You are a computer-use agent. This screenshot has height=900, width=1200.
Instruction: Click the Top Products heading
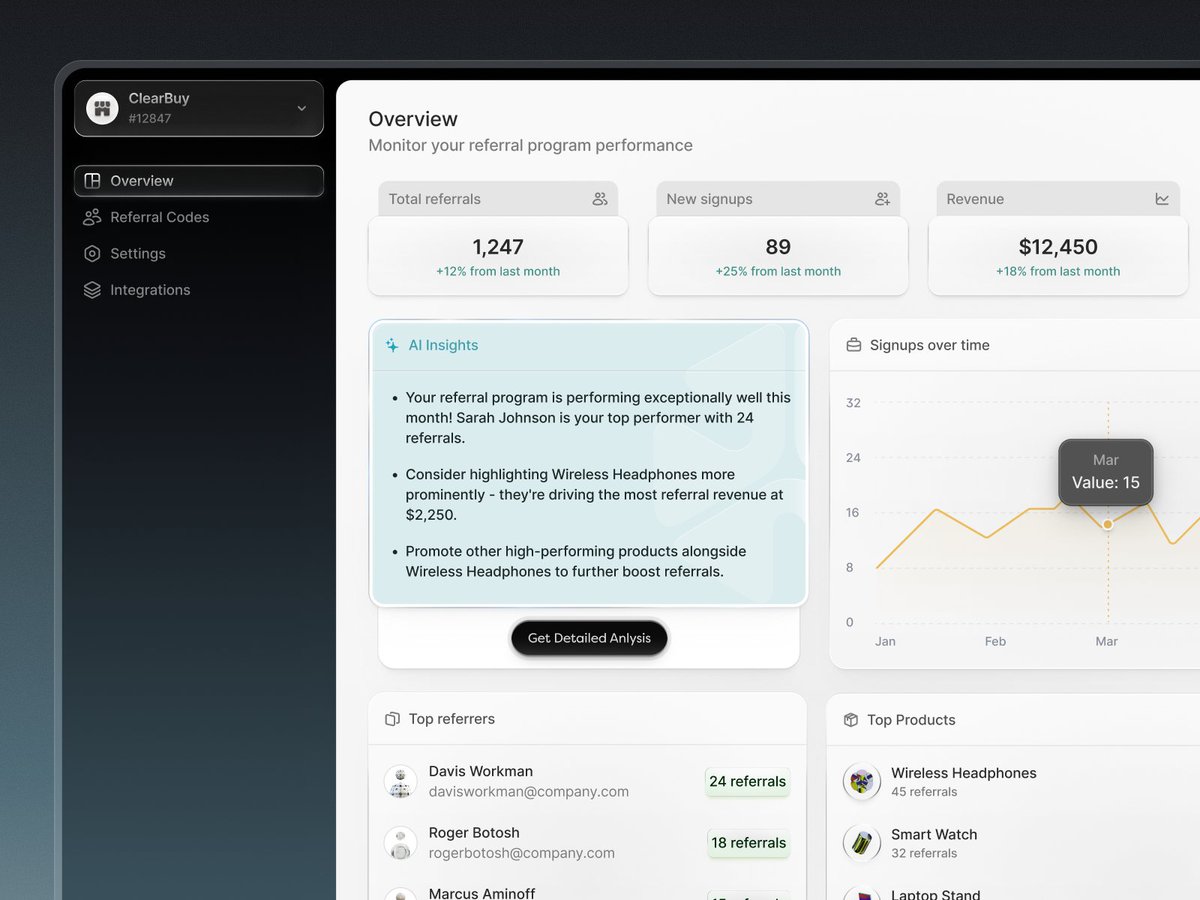(911, 720)
